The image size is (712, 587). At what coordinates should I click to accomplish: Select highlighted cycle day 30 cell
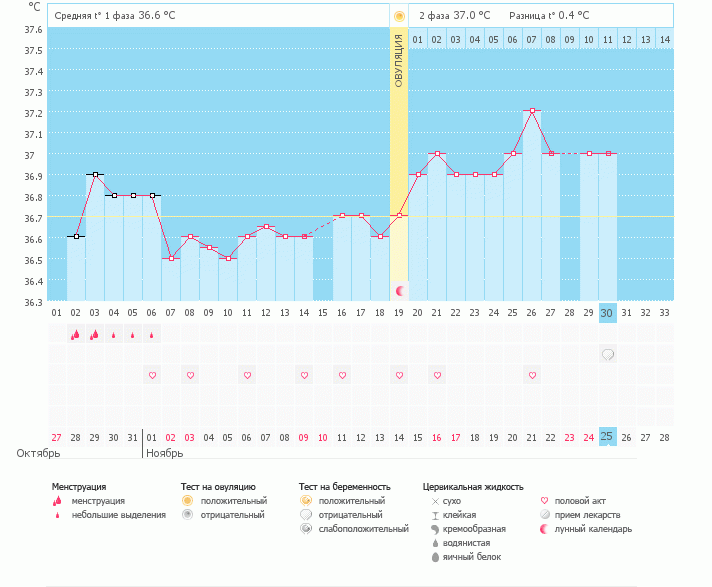[607, 313]
